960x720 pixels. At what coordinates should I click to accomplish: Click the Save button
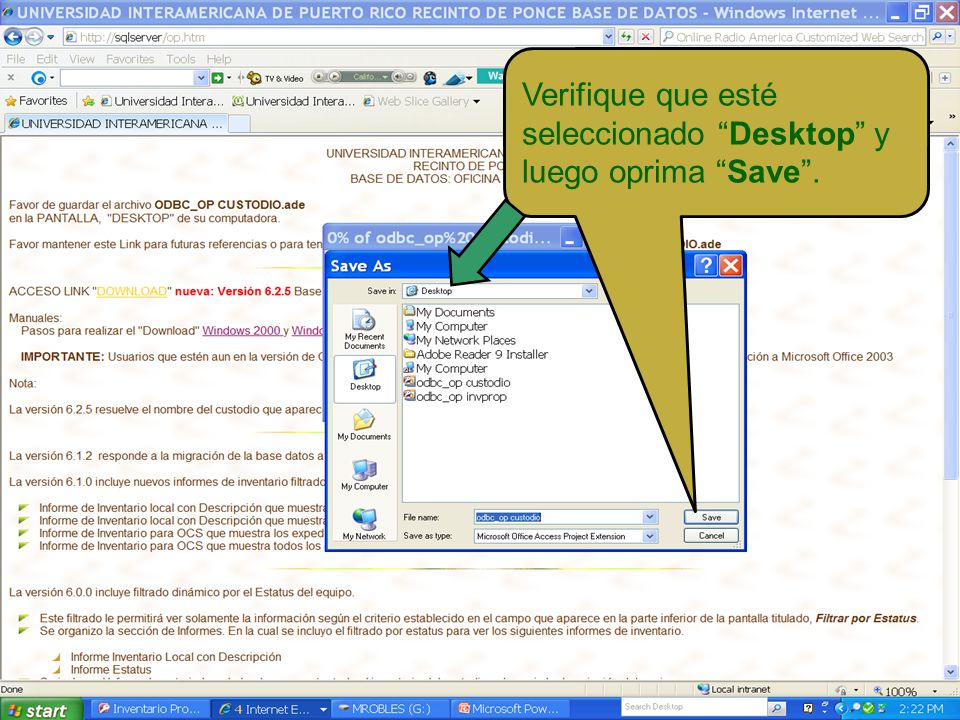click(x=711, y=517)
